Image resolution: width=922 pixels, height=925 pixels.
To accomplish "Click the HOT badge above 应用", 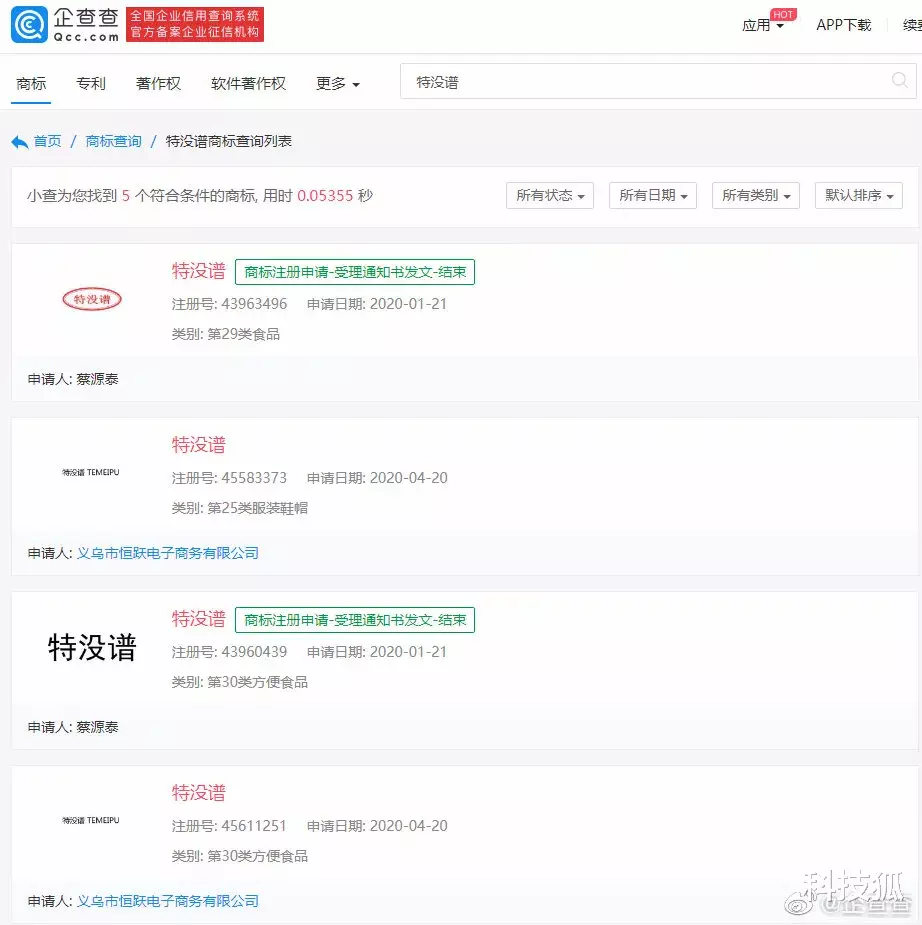I will pos(784,14).
